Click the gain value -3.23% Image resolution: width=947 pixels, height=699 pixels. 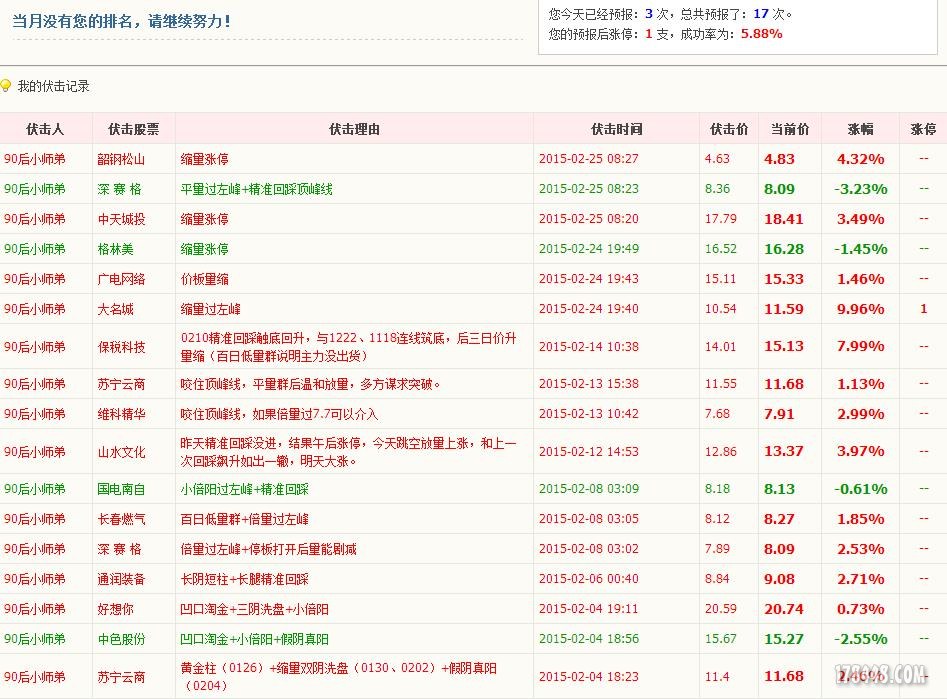[861, 189]
